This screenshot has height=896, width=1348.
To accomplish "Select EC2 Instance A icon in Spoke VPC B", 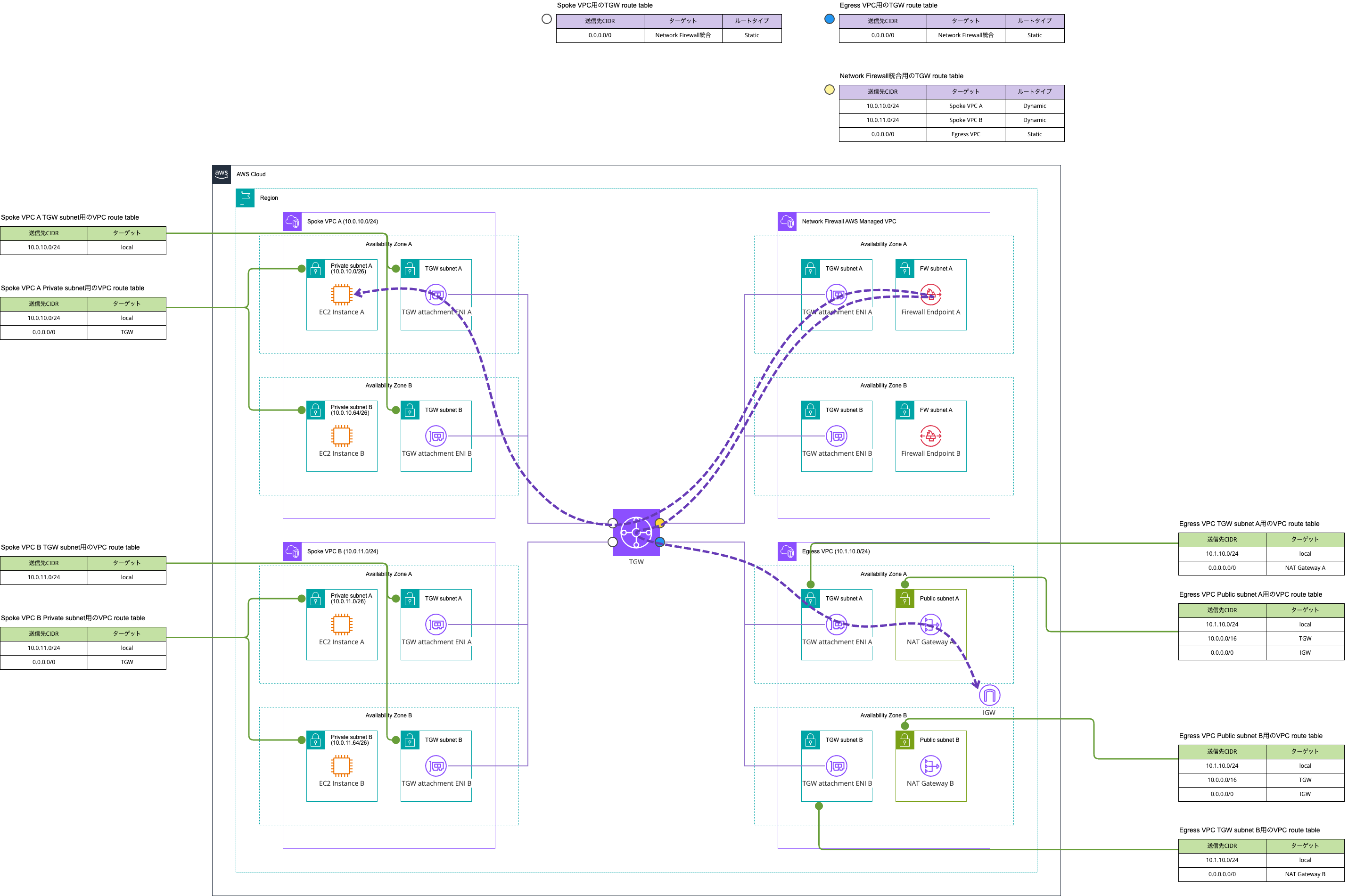I will point(342,625).
